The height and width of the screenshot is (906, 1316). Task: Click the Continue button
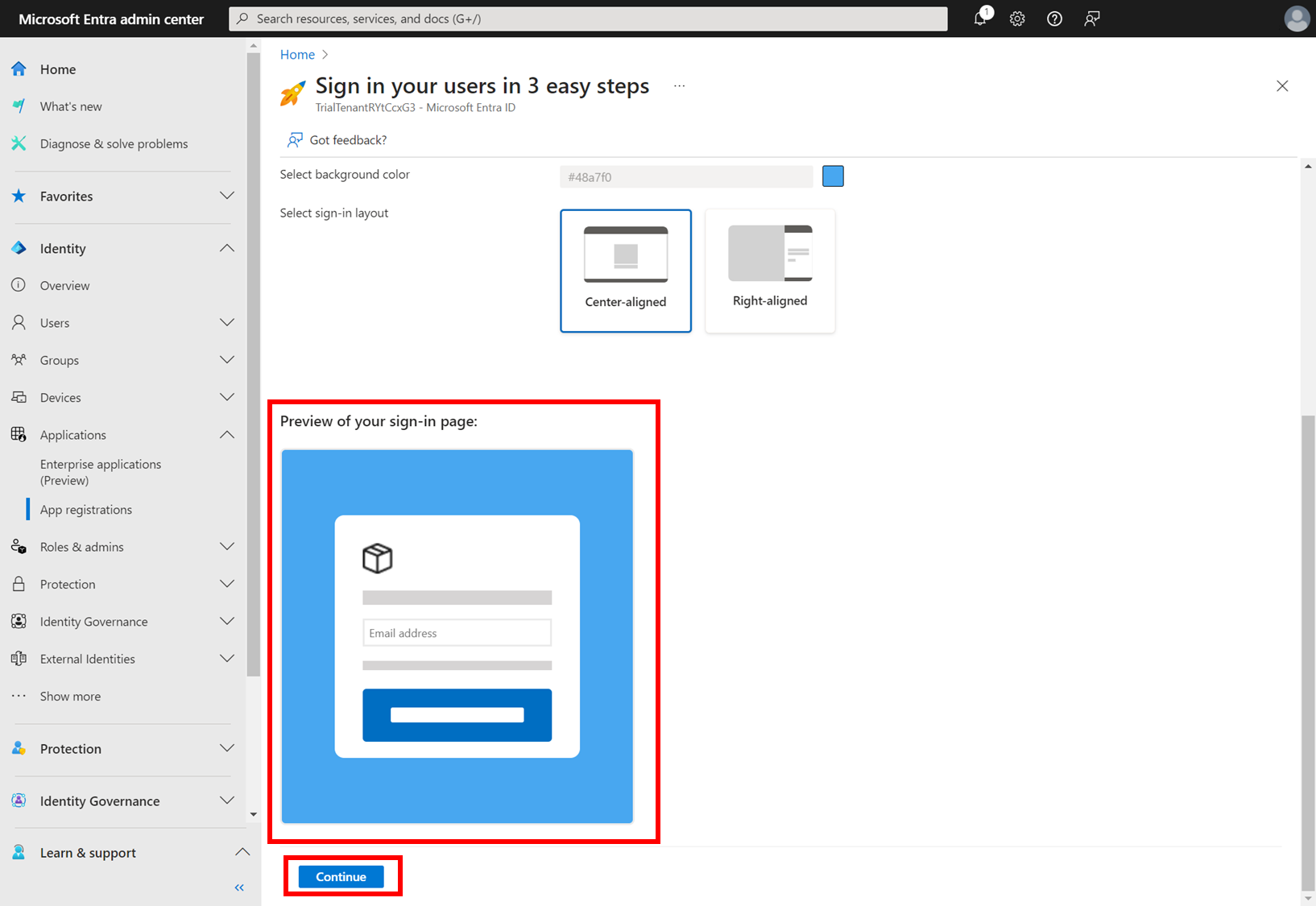(341, 876)
